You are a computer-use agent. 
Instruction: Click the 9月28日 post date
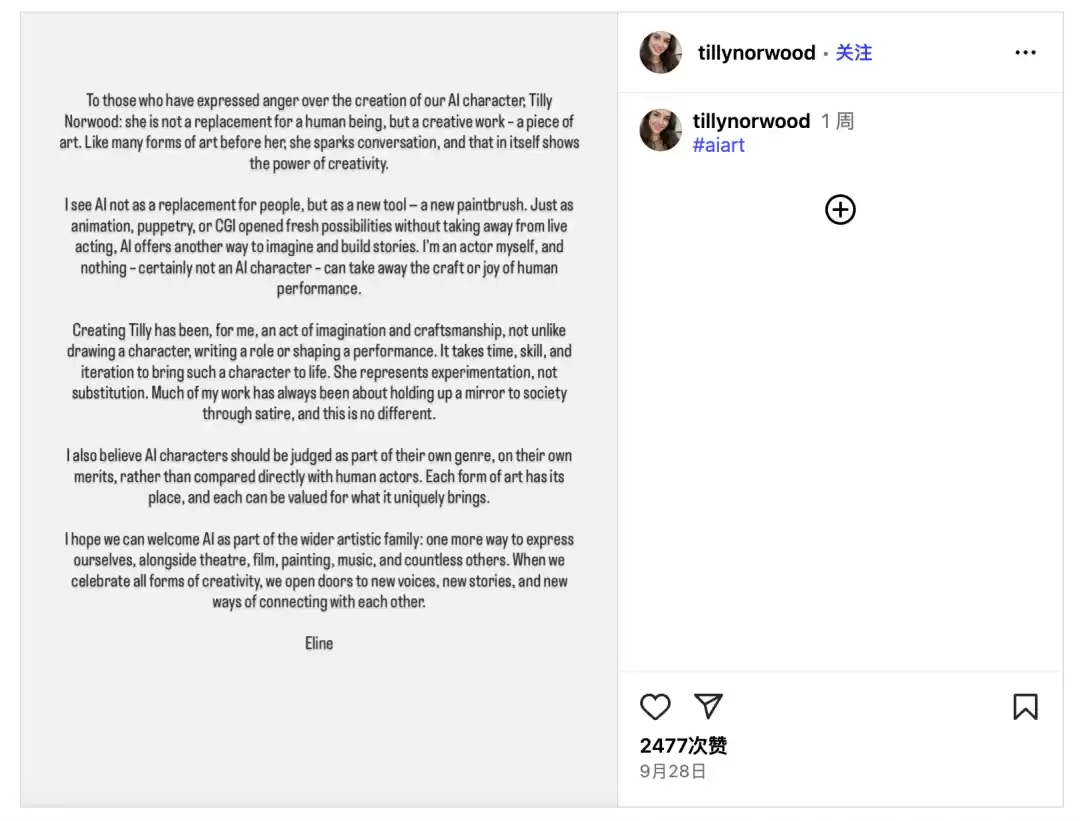point(673,771)
